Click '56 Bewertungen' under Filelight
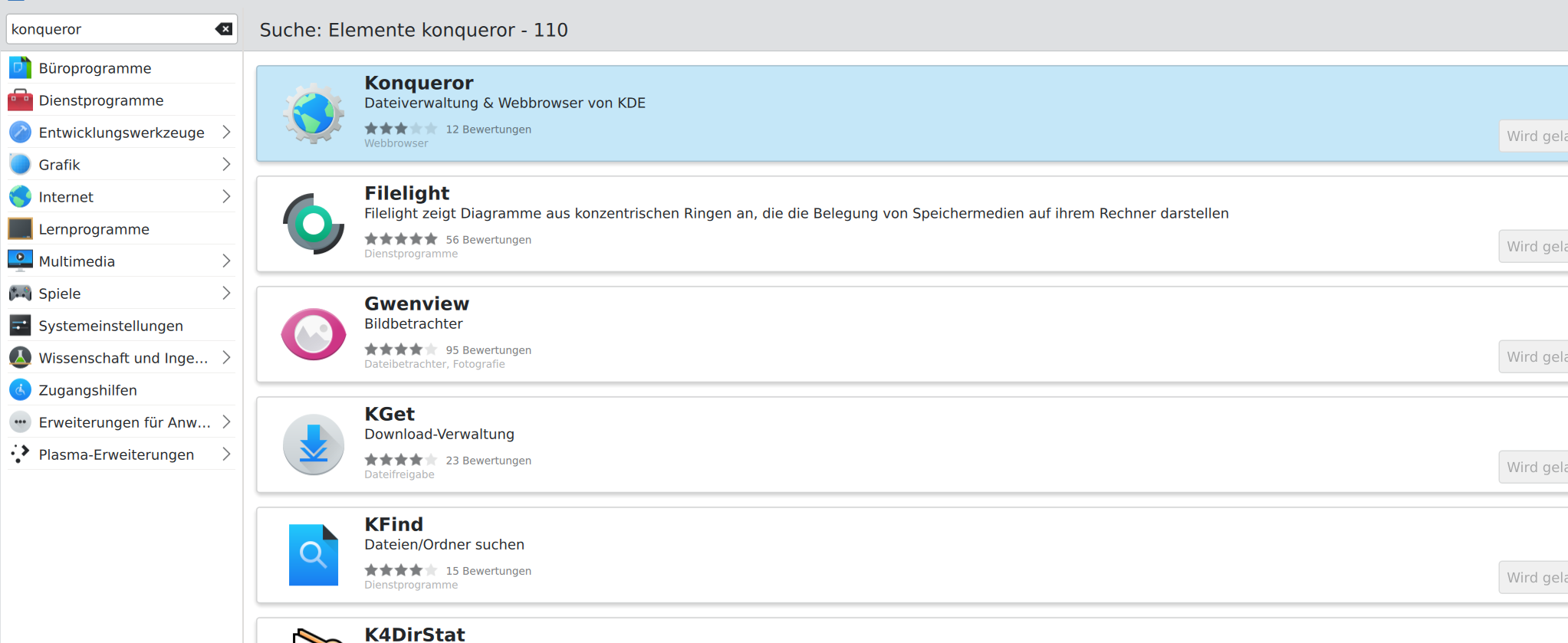The width and height of the screenshot is (1568, 643). point(488,240)
